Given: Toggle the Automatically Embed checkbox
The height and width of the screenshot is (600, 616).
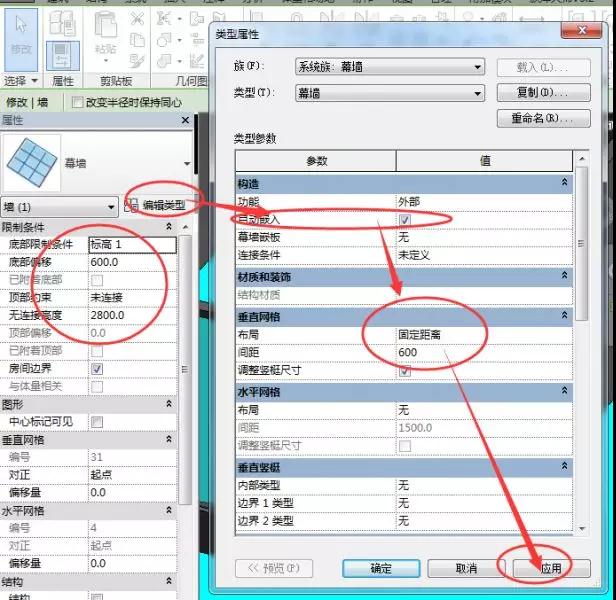Looking at the screenshot, I should pyautogui.click(x=405, y=219).
